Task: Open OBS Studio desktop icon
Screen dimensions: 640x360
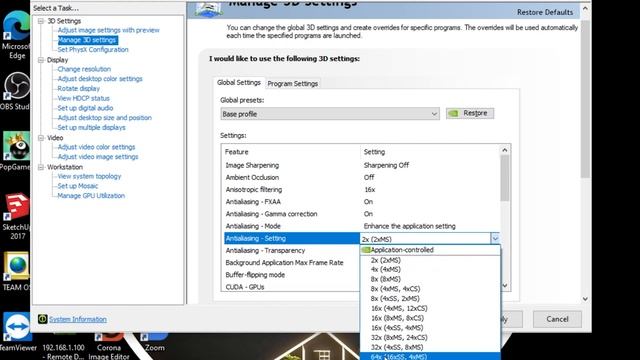Action: [x=16, y=91]
